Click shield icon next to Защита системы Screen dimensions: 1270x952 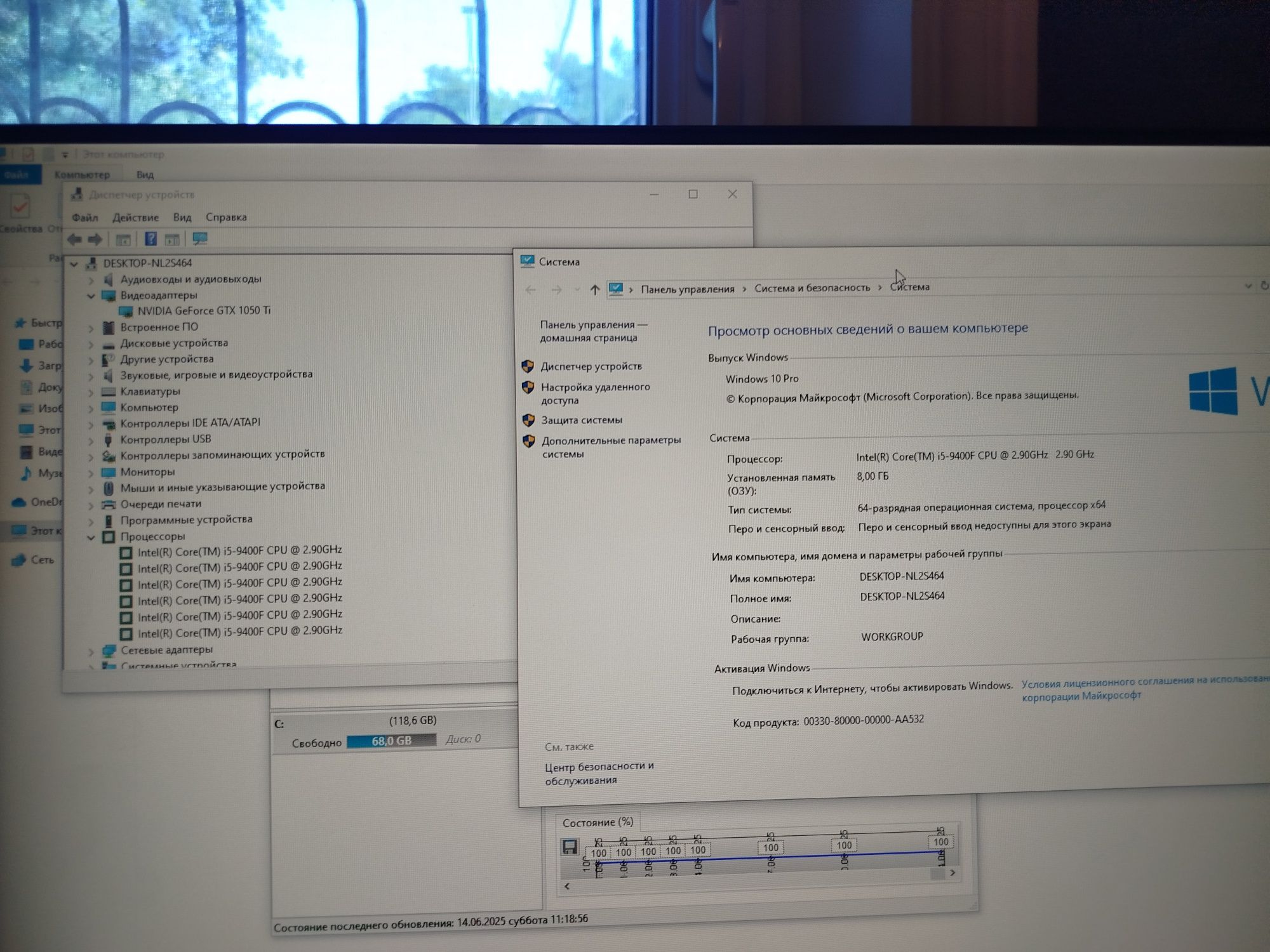point(528,420)
